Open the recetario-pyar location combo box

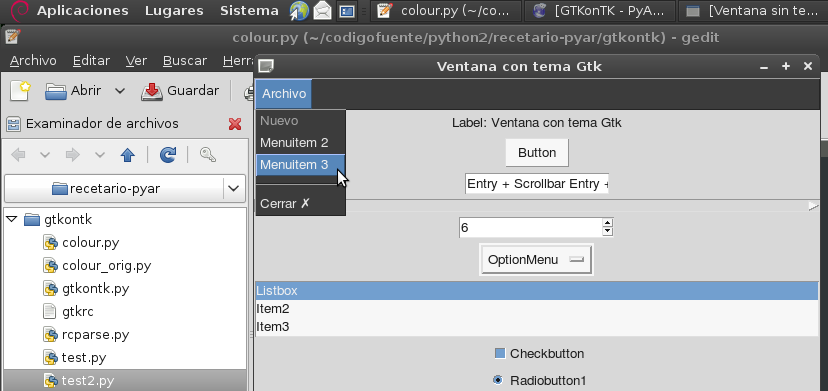click(x=125, y=189)
